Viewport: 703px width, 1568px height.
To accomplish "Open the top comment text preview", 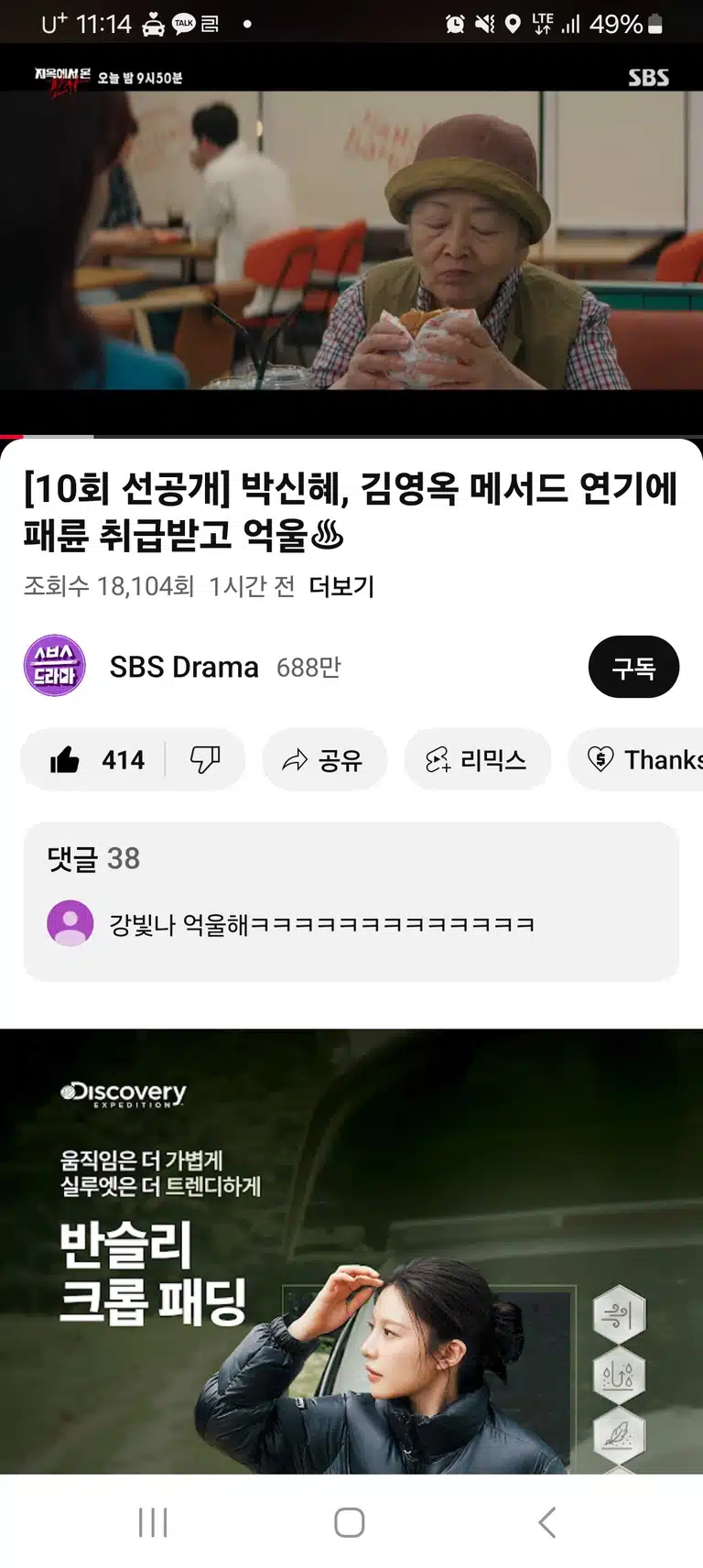I will click(322, 924).
